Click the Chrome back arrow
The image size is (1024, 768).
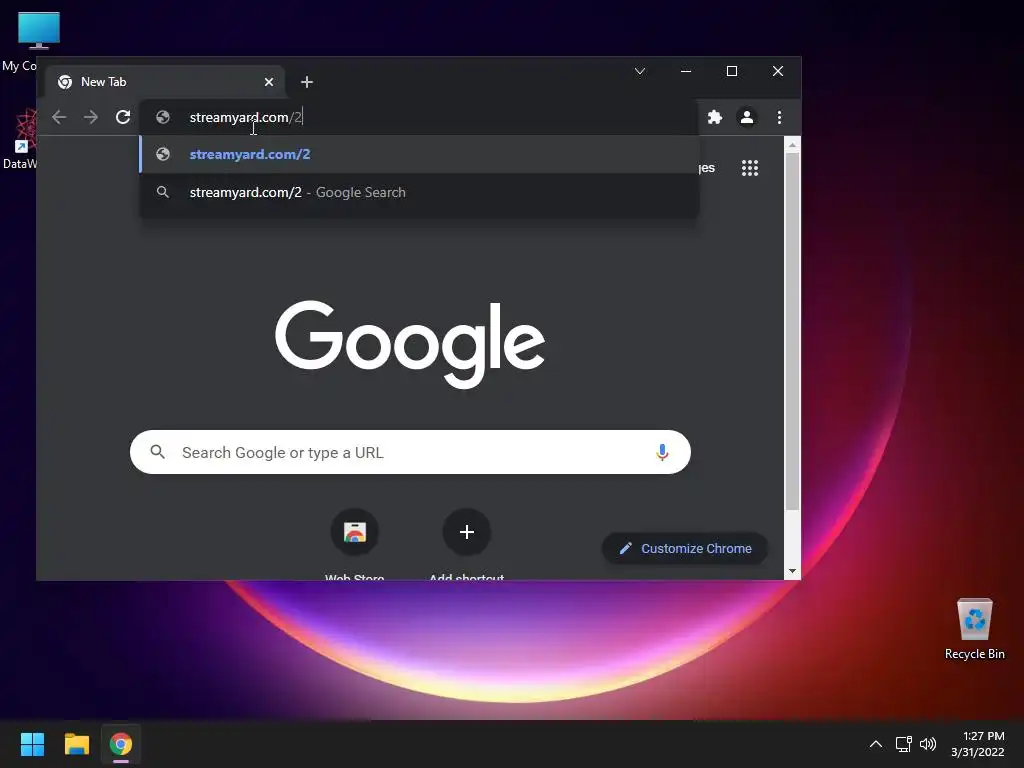click(59, 117)
